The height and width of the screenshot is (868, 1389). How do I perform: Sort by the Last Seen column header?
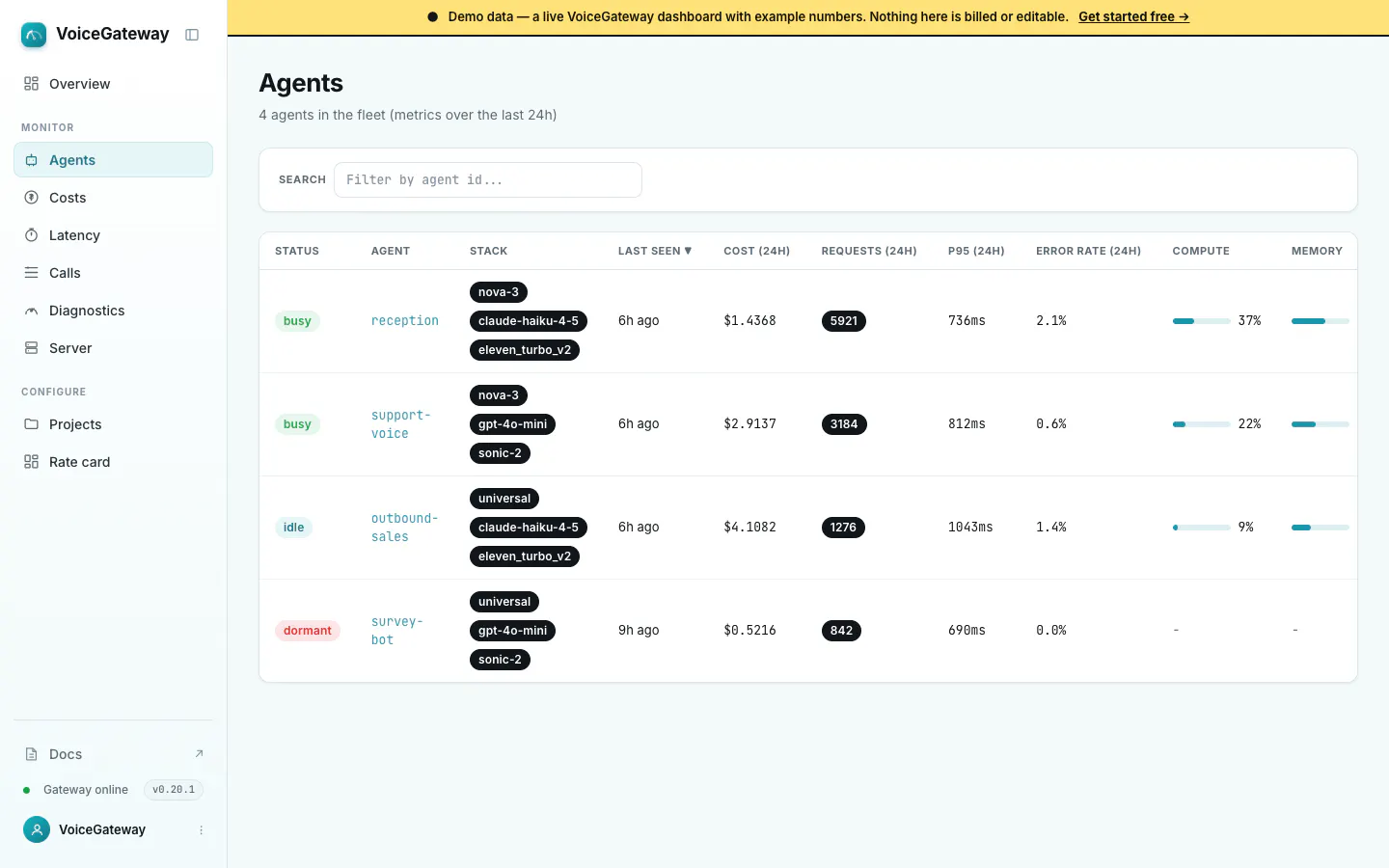655,251
